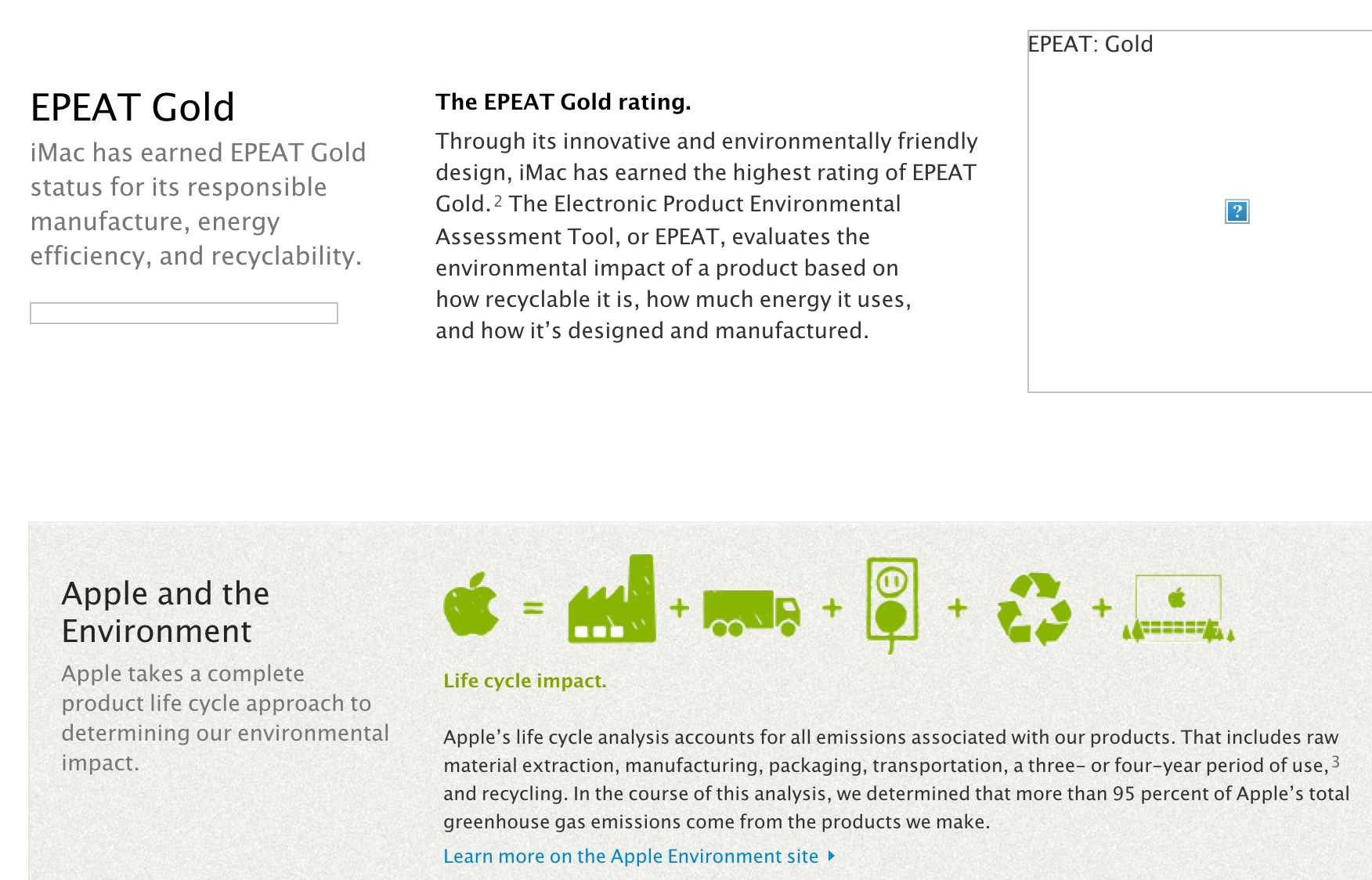Viewport: 1372px width, 880px height.
Task: Click the green delivery truck icon
Action: pos(751,612)
